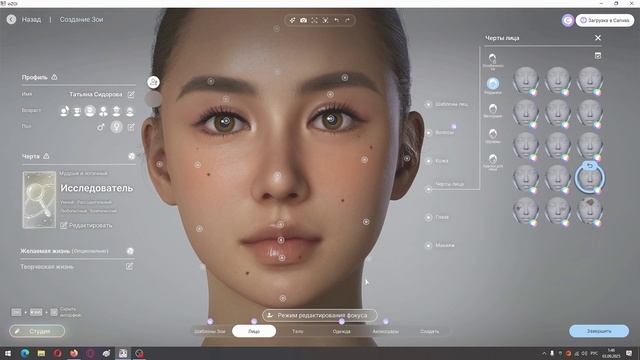Go back with the Назад button

point(24,19)
